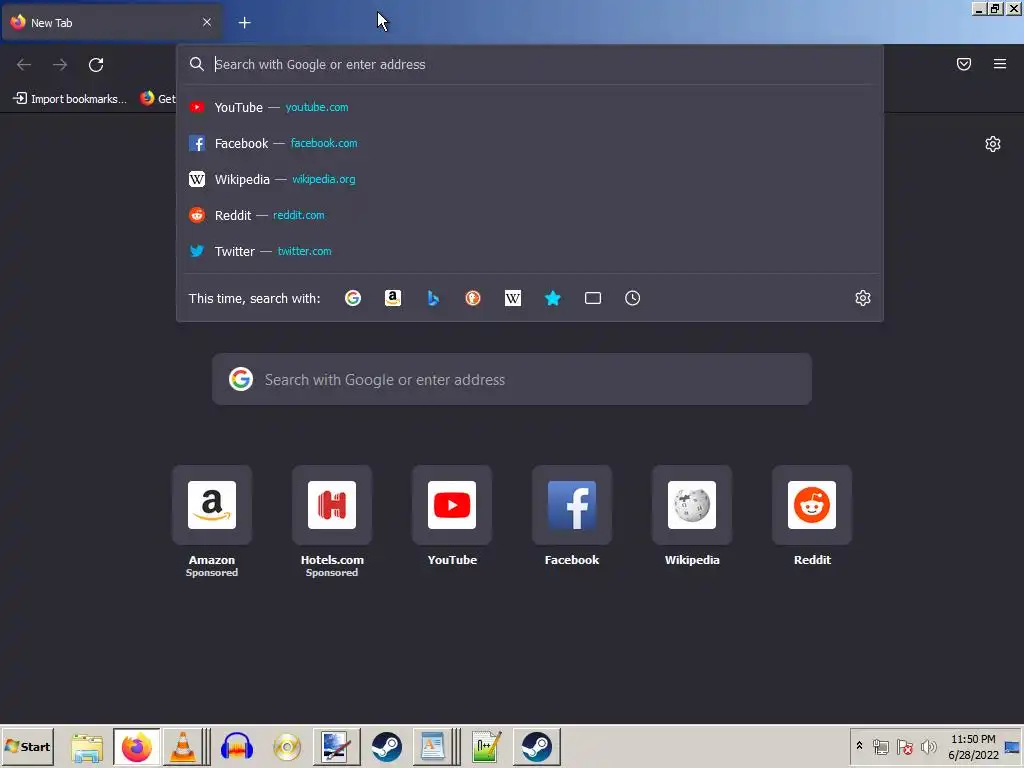Show hidden system tray icons
Viewport: 1024px width, 768px height.
(859, 746)
